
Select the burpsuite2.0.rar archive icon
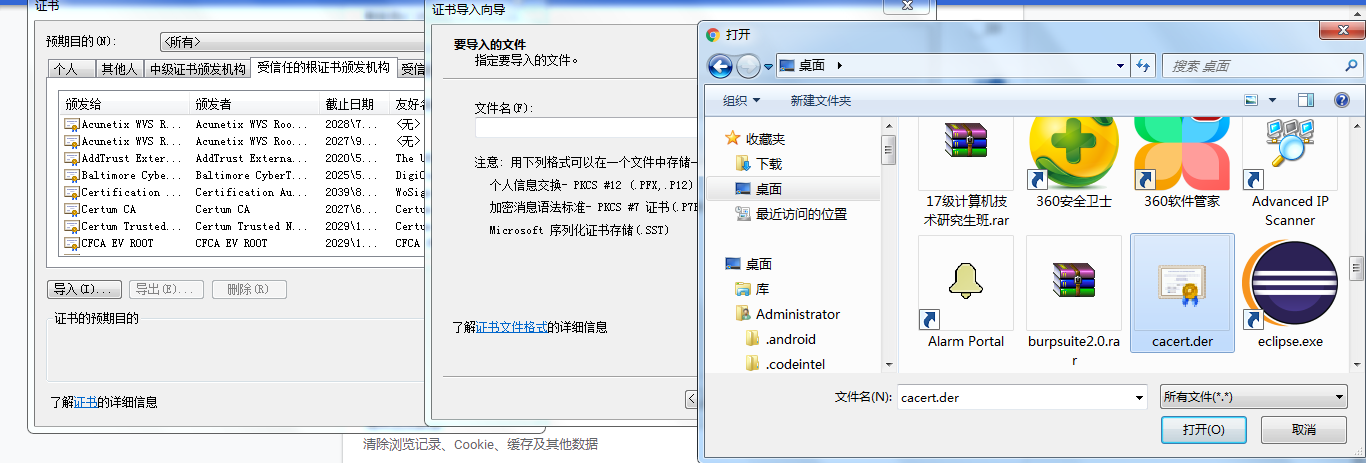(1075, 283)
